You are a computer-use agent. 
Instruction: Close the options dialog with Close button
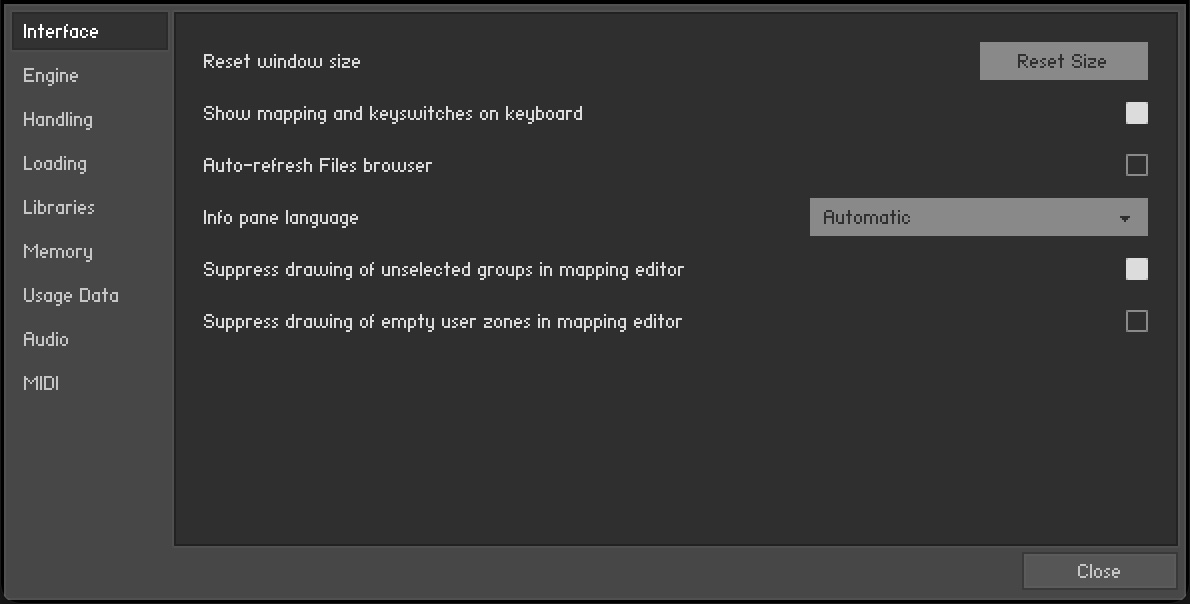click(x=1098, y=571)
